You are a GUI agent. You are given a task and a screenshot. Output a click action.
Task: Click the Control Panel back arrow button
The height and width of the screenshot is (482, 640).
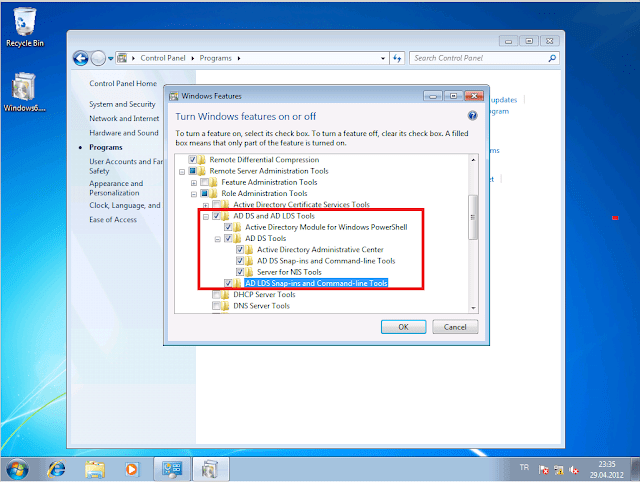click(81, 58)
